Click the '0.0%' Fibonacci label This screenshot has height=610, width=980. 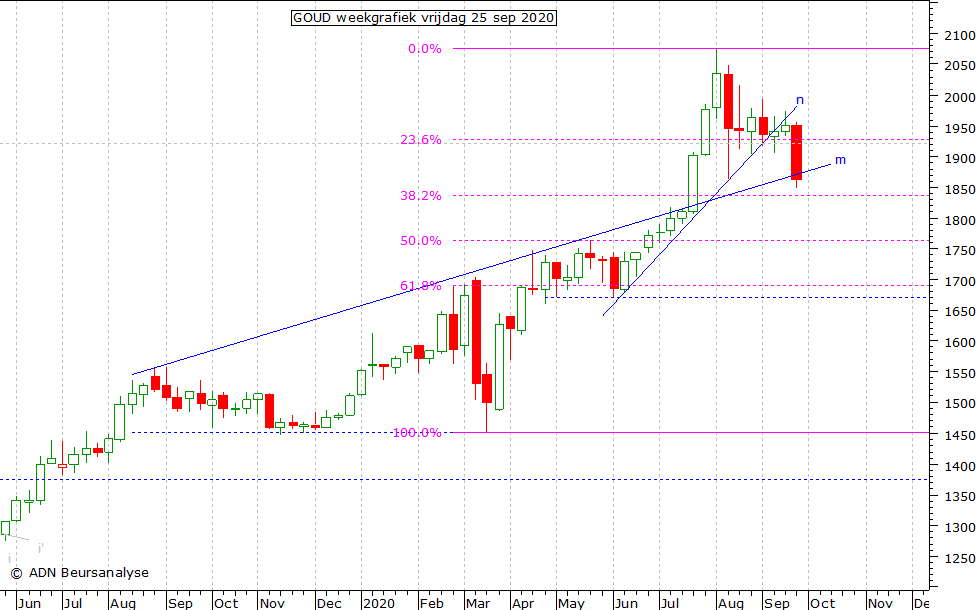coord(425,49)
